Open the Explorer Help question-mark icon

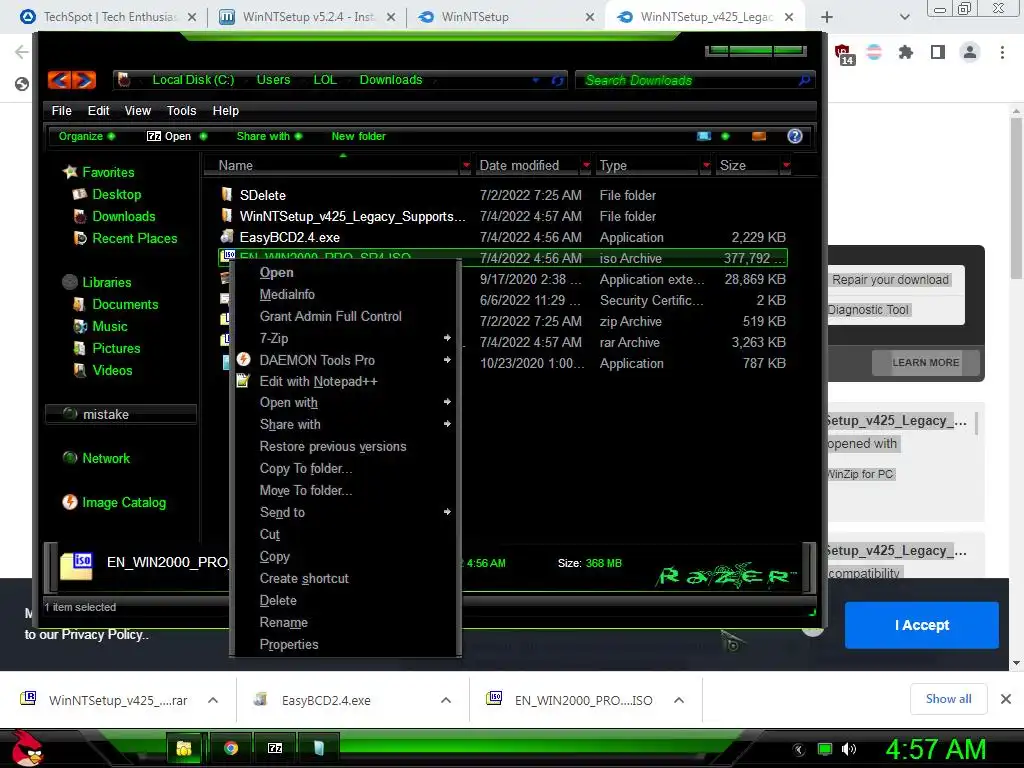click(x=795, y=136)
